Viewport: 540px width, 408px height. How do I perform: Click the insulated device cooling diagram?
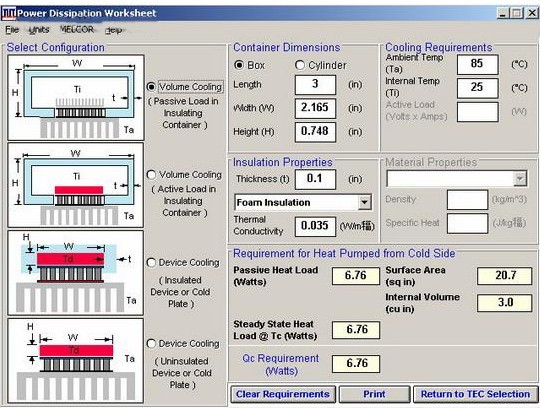click(76, 273)
